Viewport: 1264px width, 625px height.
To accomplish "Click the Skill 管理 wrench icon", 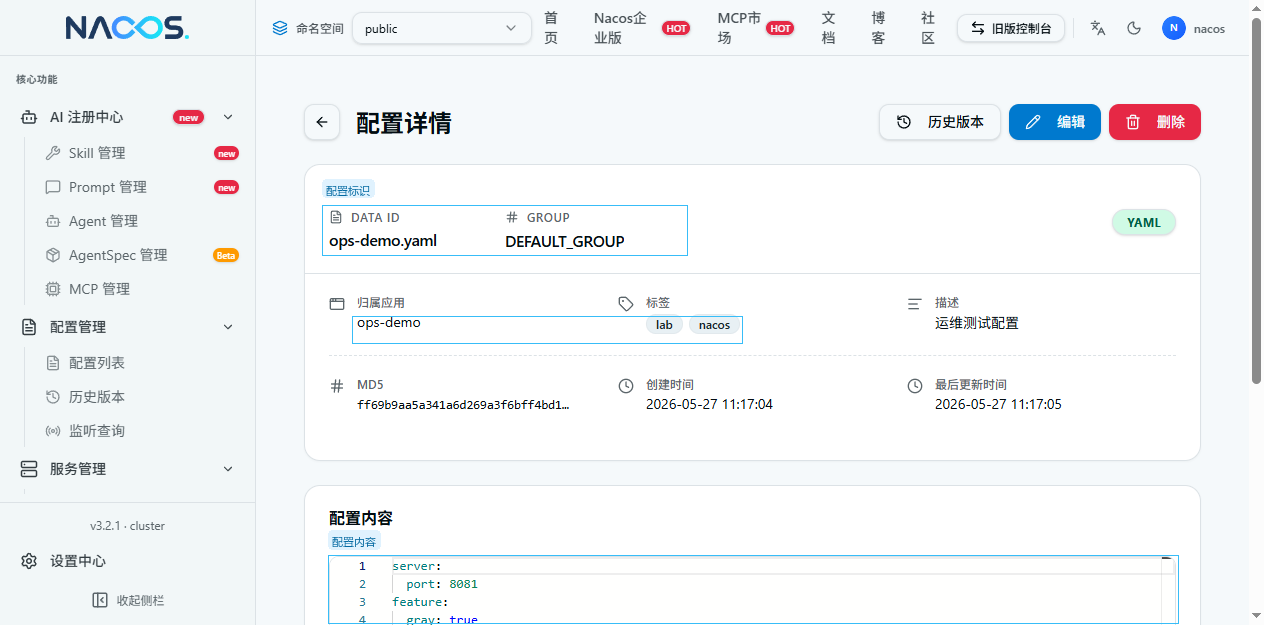I will pos(53,153).
